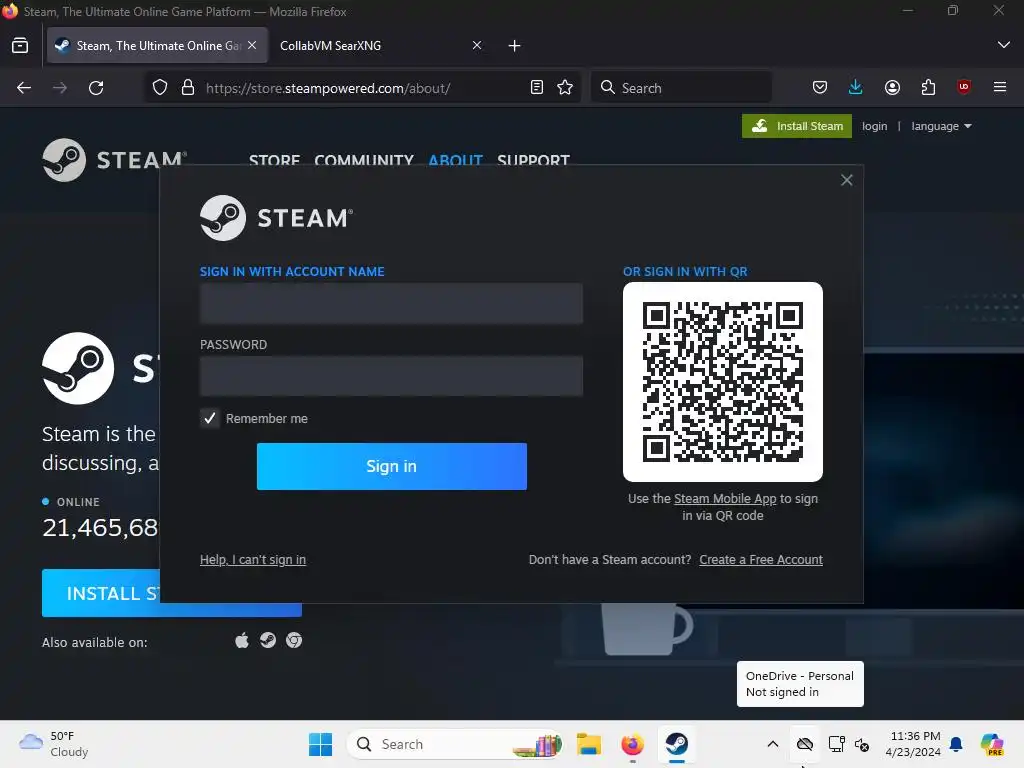The height and width of the screenshot is (768, 1024).
Task: Open File Explorer from taskbar
Action: pos(588,744)
